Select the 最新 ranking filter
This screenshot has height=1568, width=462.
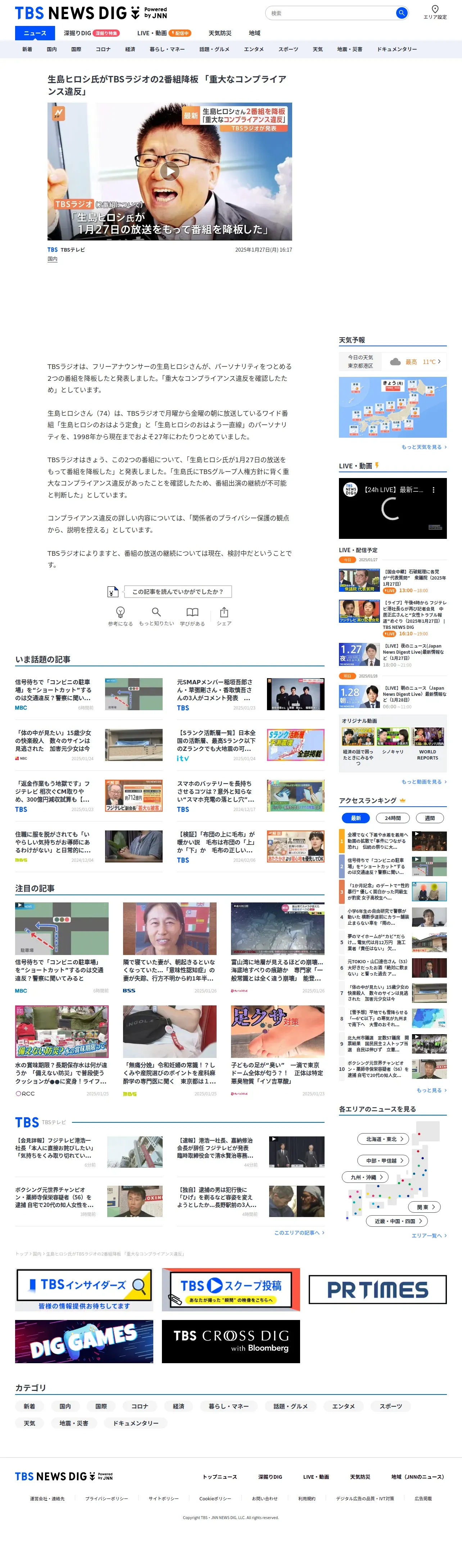tap(355, 817)
